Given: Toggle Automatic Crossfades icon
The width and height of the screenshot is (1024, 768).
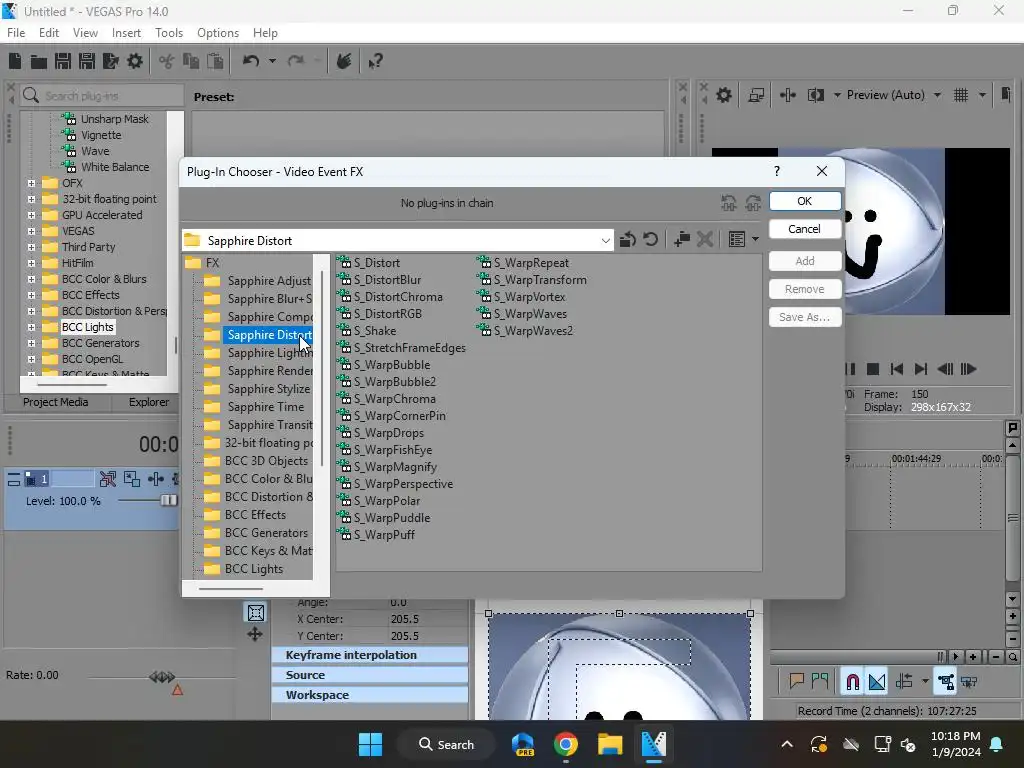Looking at the screenshot, I should coord(877,682).
